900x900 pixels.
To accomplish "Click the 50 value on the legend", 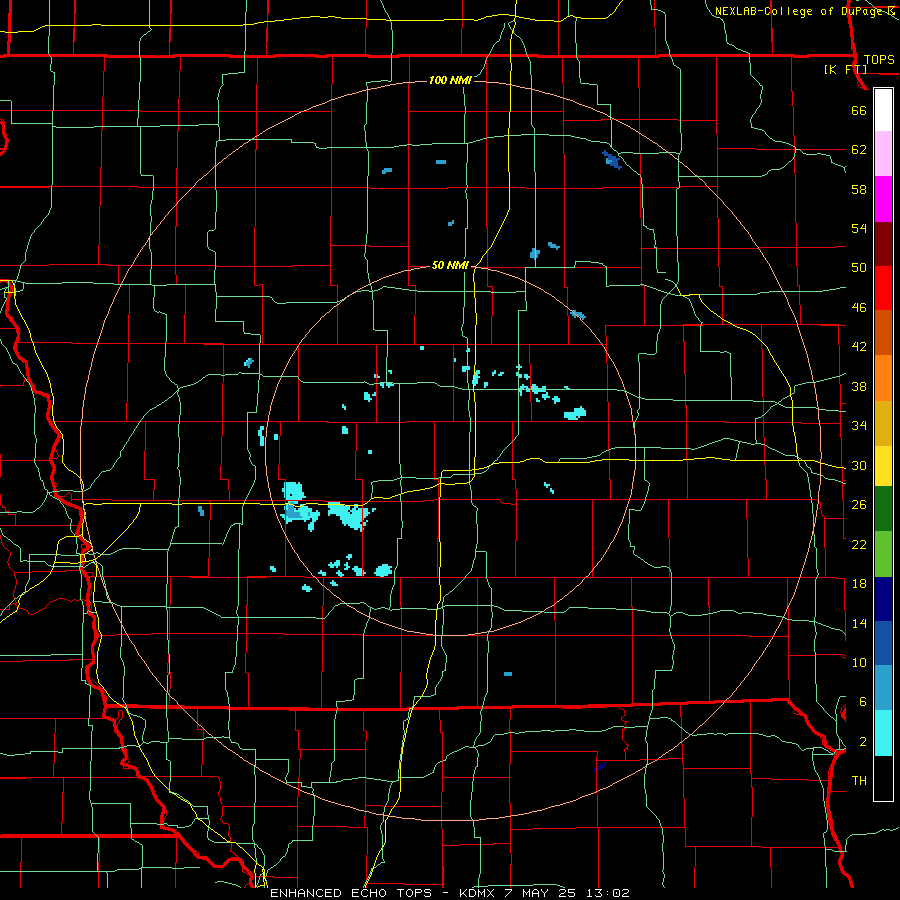I will [x=859, y=268].
